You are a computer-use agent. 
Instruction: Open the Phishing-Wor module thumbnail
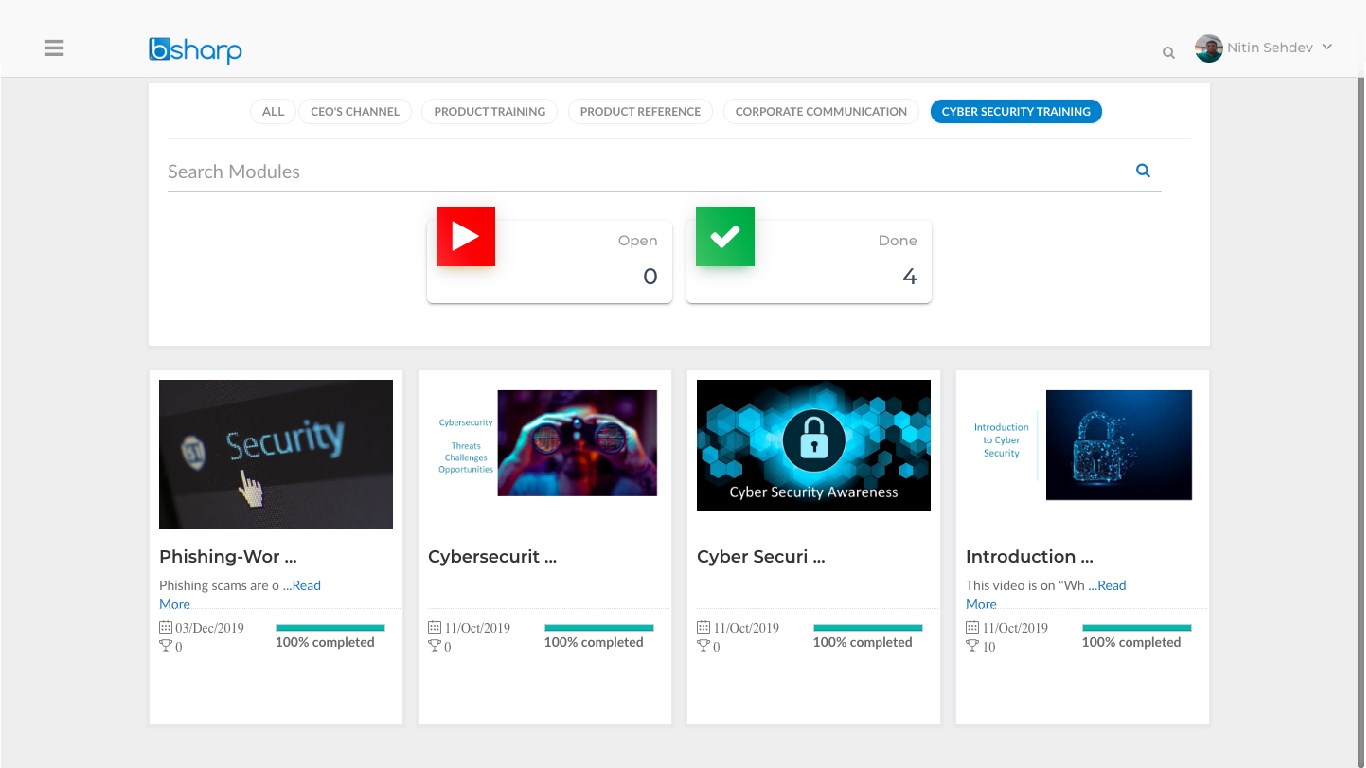pos(276,454)
